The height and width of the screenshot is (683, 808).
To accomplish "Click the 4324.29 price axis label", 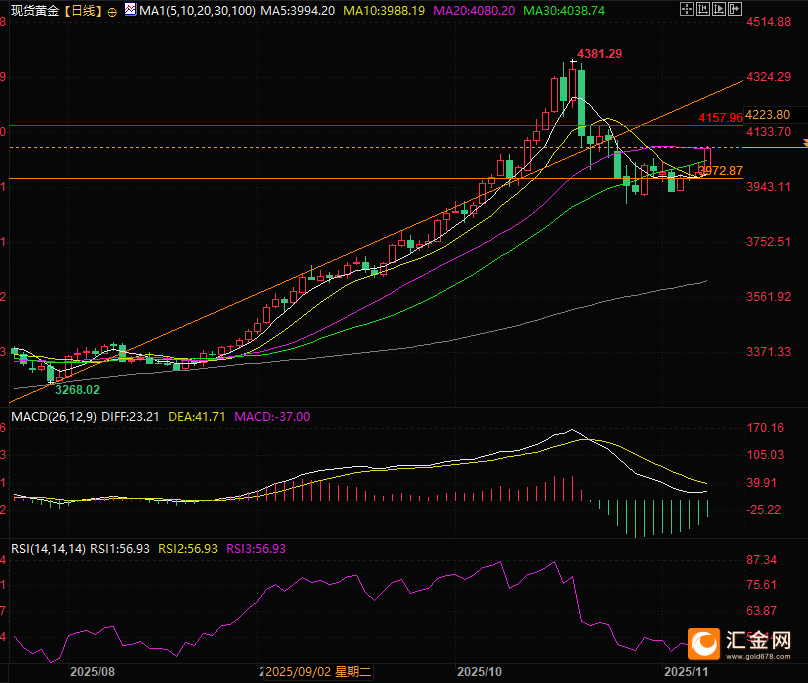I will click(x=768, y=77).
